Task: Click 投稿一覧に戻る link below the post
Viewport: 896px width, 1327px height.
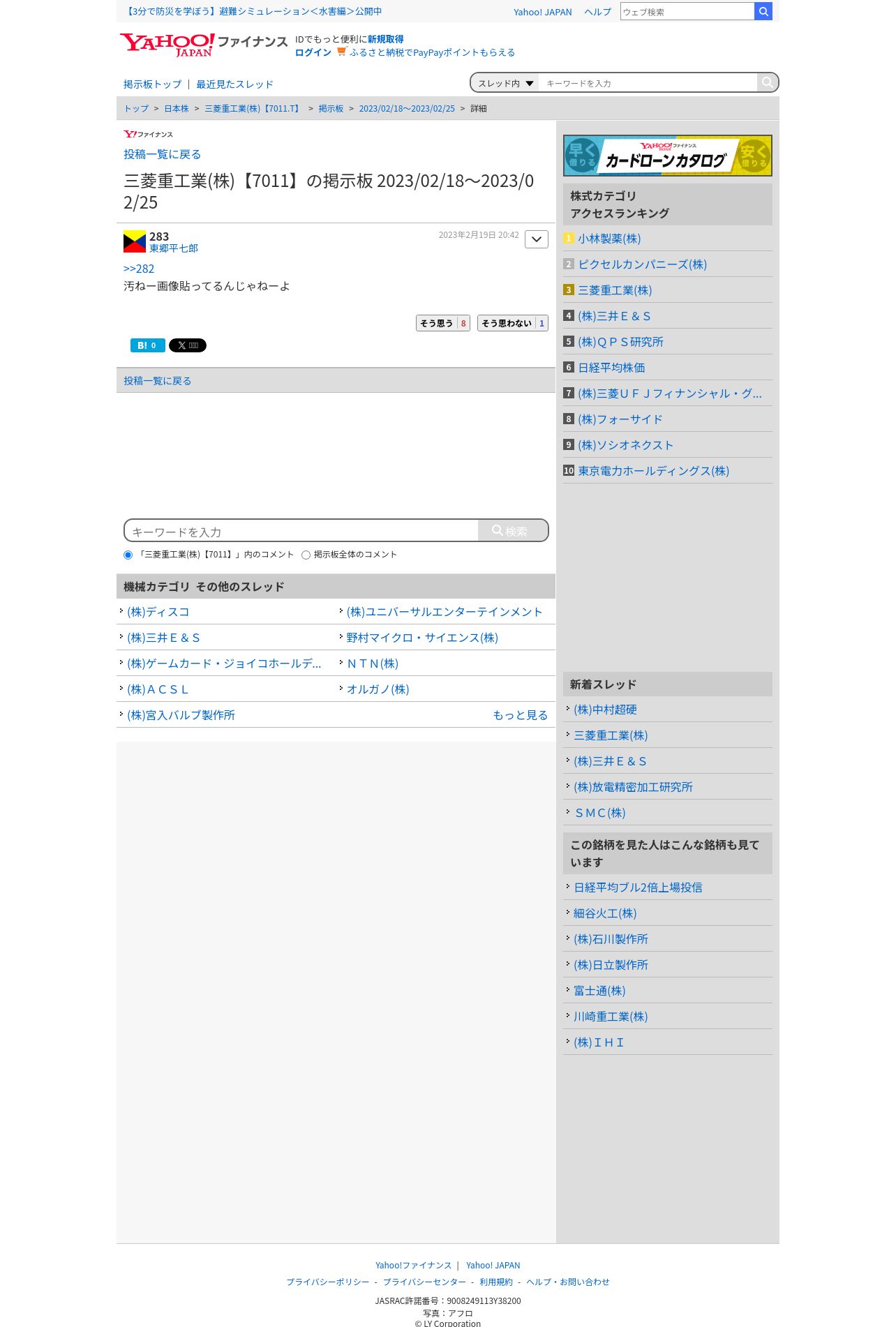Action: [x=158, y=381]
